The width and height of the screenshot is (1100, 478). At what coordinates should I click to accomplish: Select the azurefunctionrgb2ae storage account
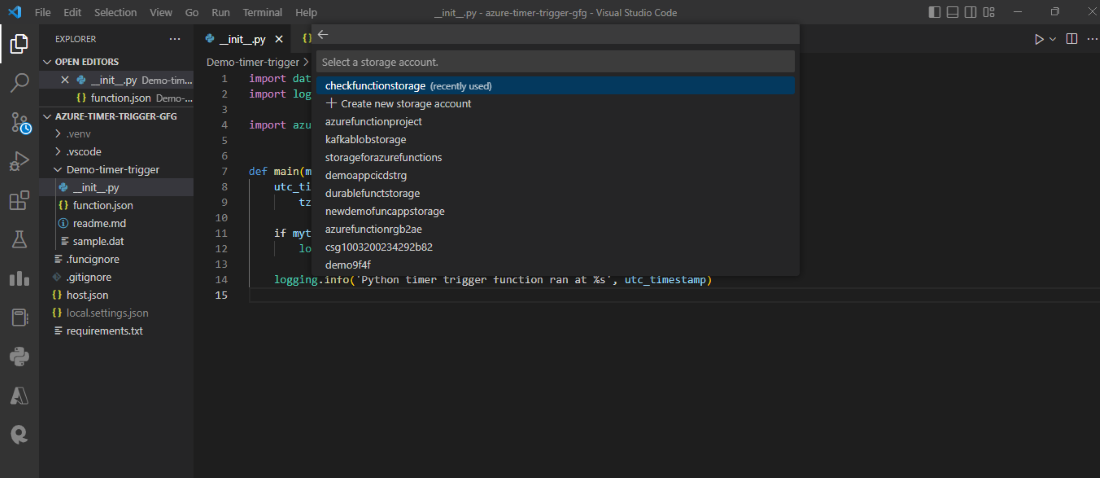pos(555,229)
